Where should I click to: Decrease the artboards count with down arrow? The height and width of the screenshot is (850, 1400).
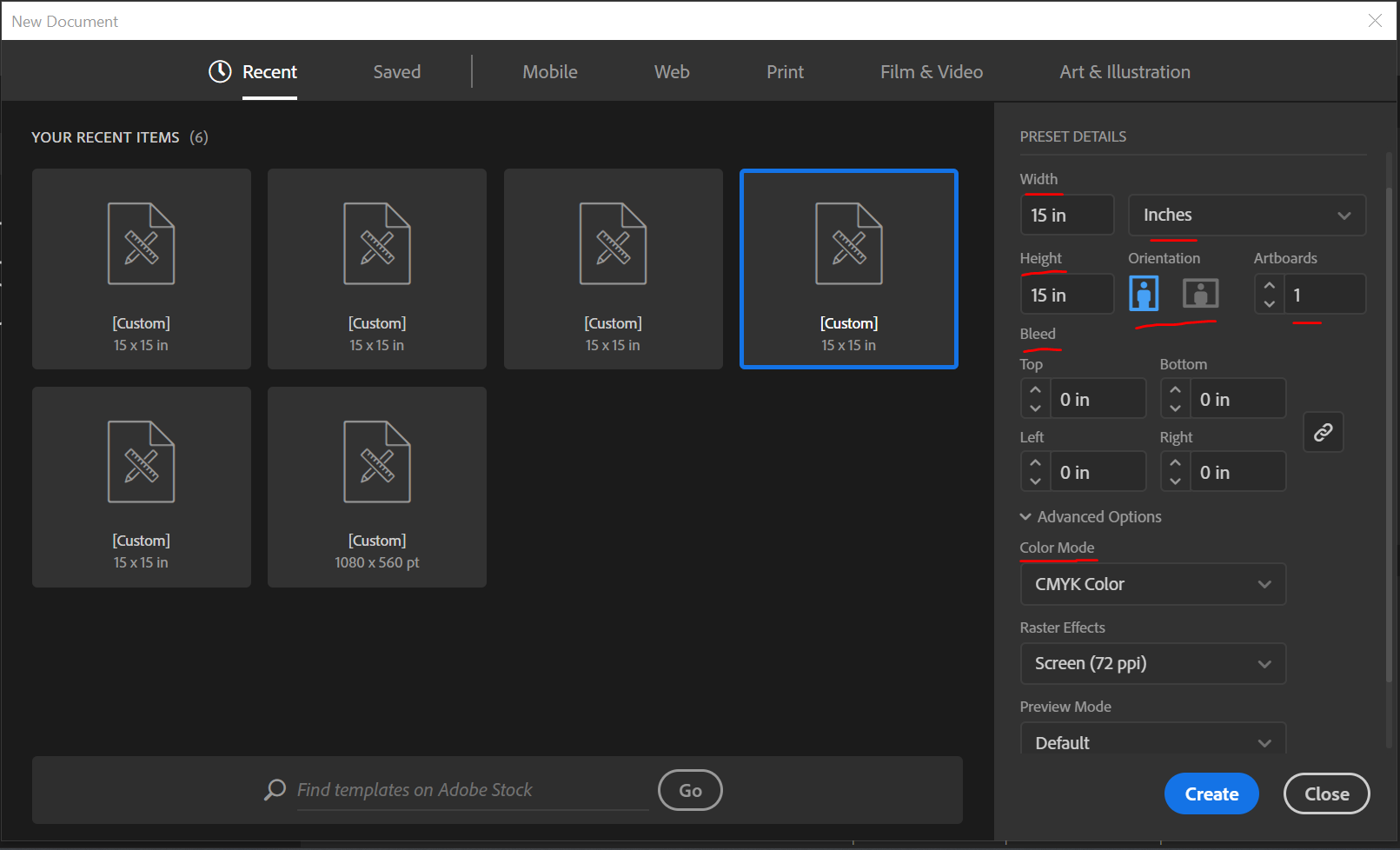click(1269, 303)
